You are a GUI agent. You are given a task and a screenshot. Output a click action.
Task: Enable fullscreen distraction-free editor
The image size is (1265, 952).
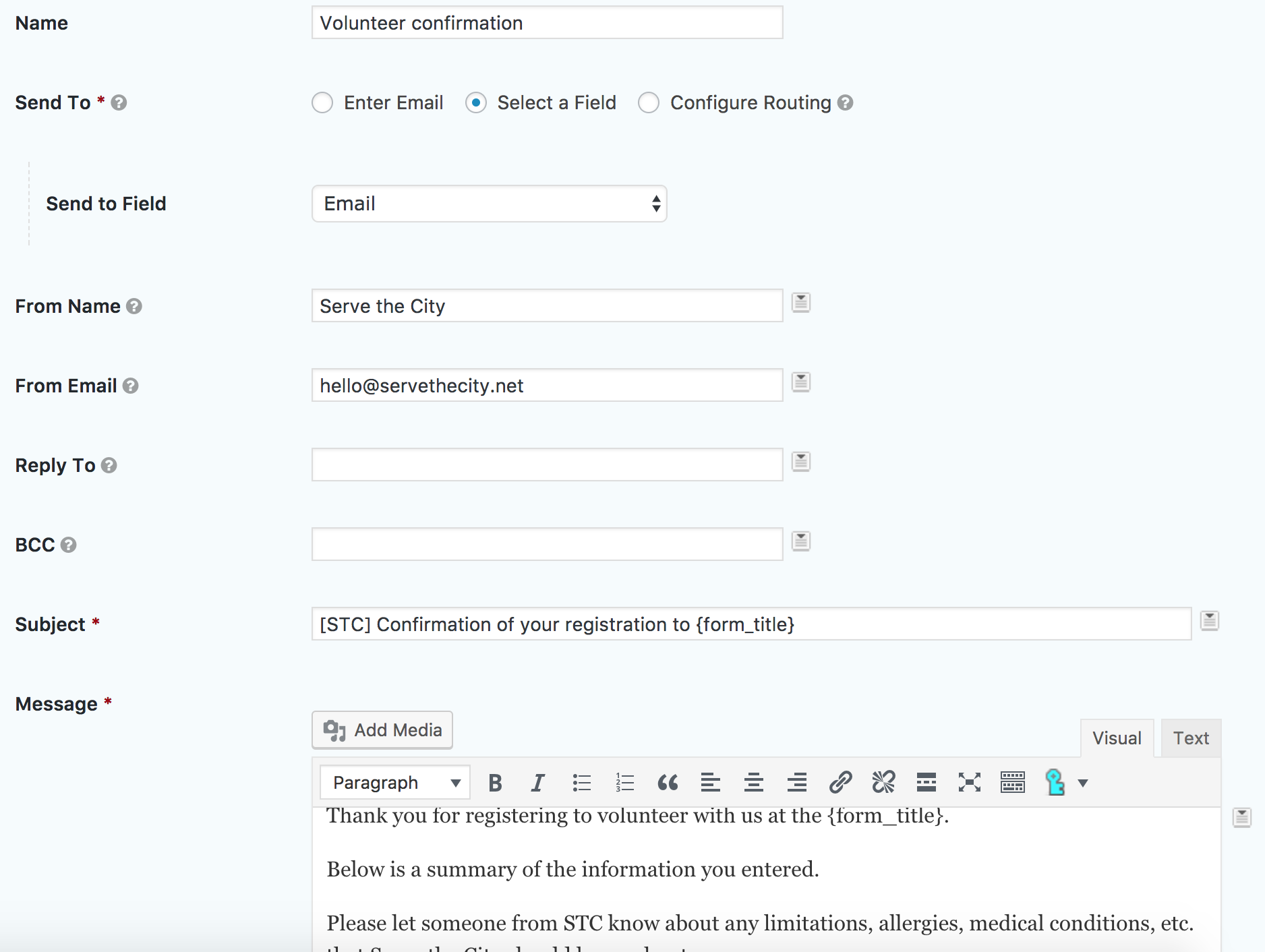pyautogui.click(x=969, y=783)
